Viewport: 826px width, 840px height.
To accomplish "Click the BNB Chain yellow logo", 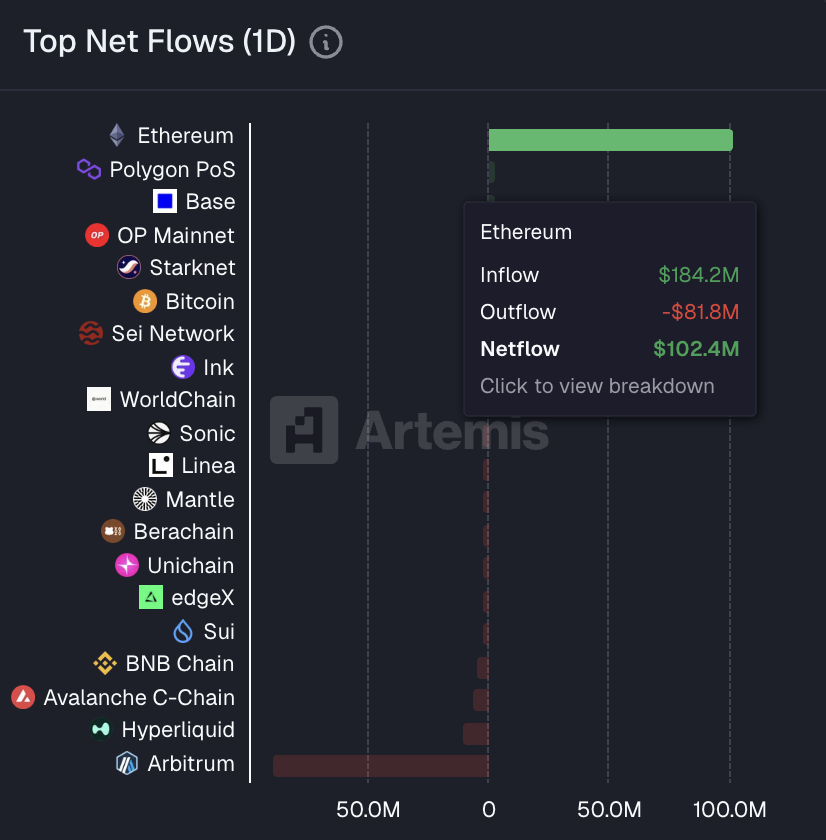I will [x=105, y=664].
